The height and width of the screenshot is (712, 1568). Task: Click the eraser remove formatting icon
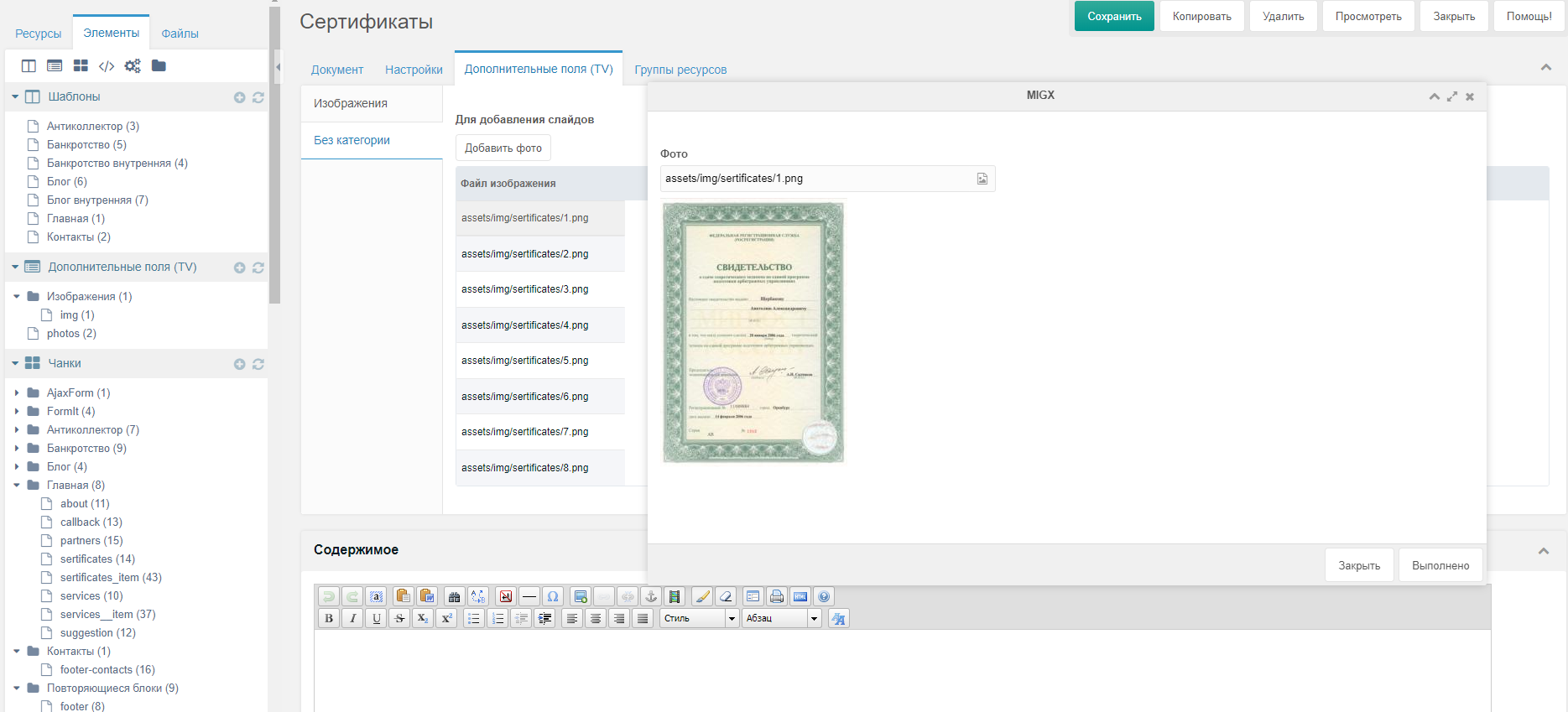point(727,596)
